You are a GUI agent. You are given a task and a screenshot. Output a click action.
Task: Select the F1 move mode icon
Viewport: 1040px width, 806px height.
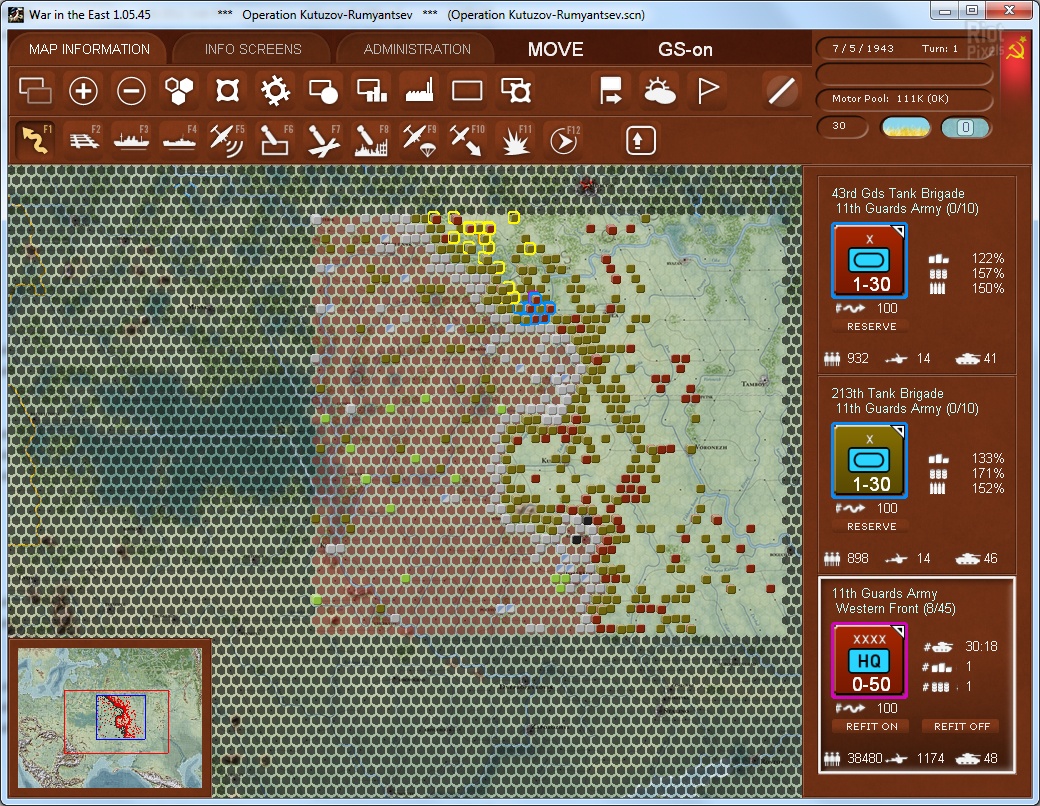[35, 139]
